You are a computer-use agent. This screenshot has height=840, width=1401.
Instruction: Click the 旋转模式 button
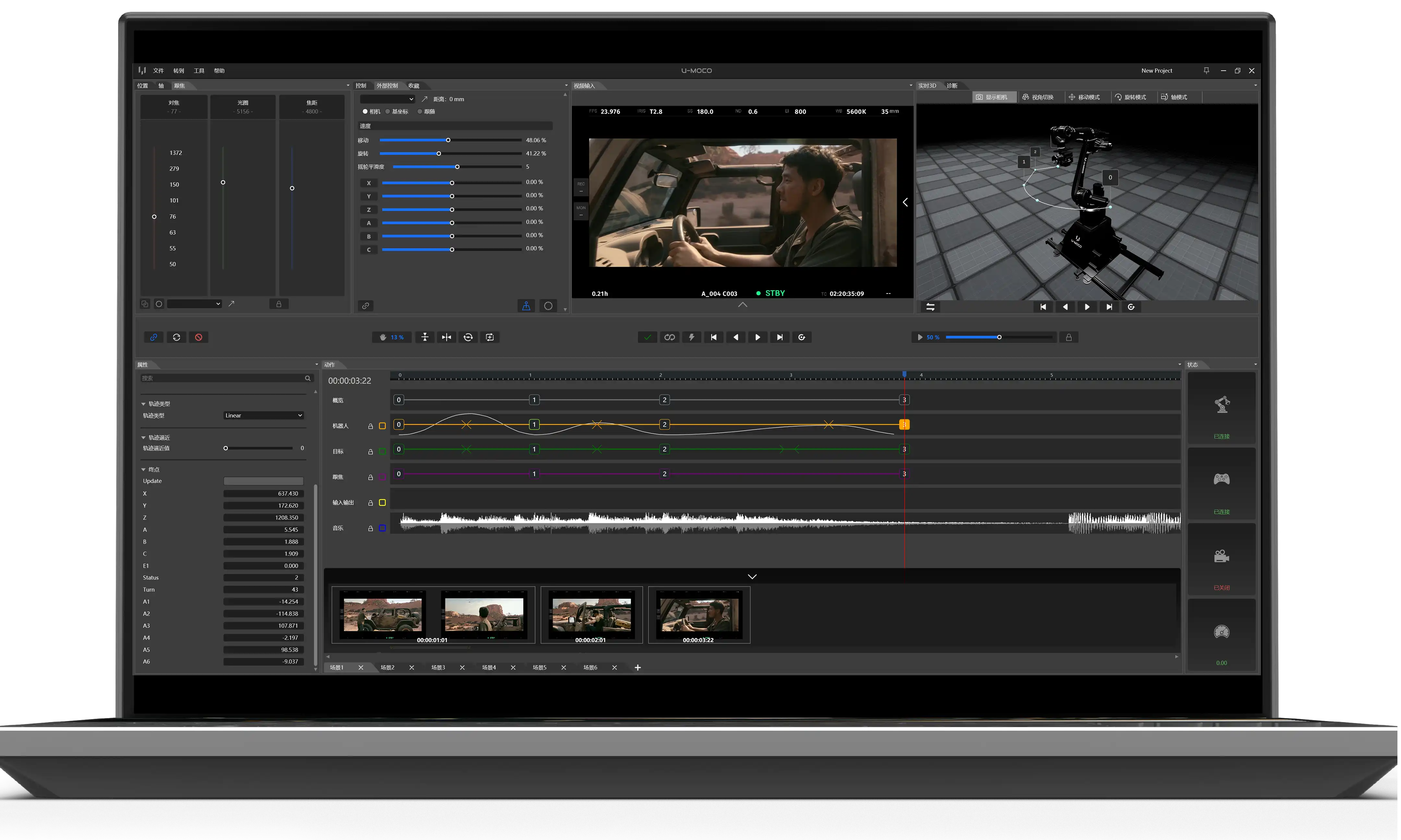point(1130,97)
